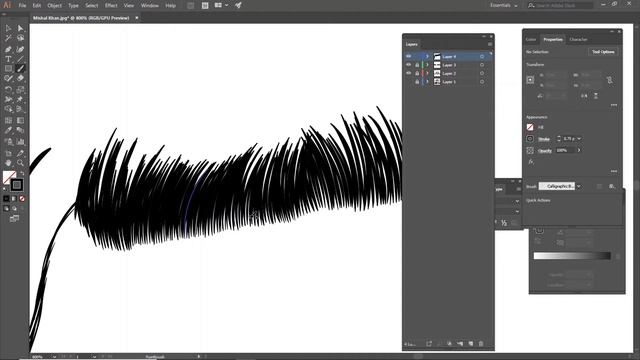
Task: Open the opacity slider arrow
Action: coord(579,150)
